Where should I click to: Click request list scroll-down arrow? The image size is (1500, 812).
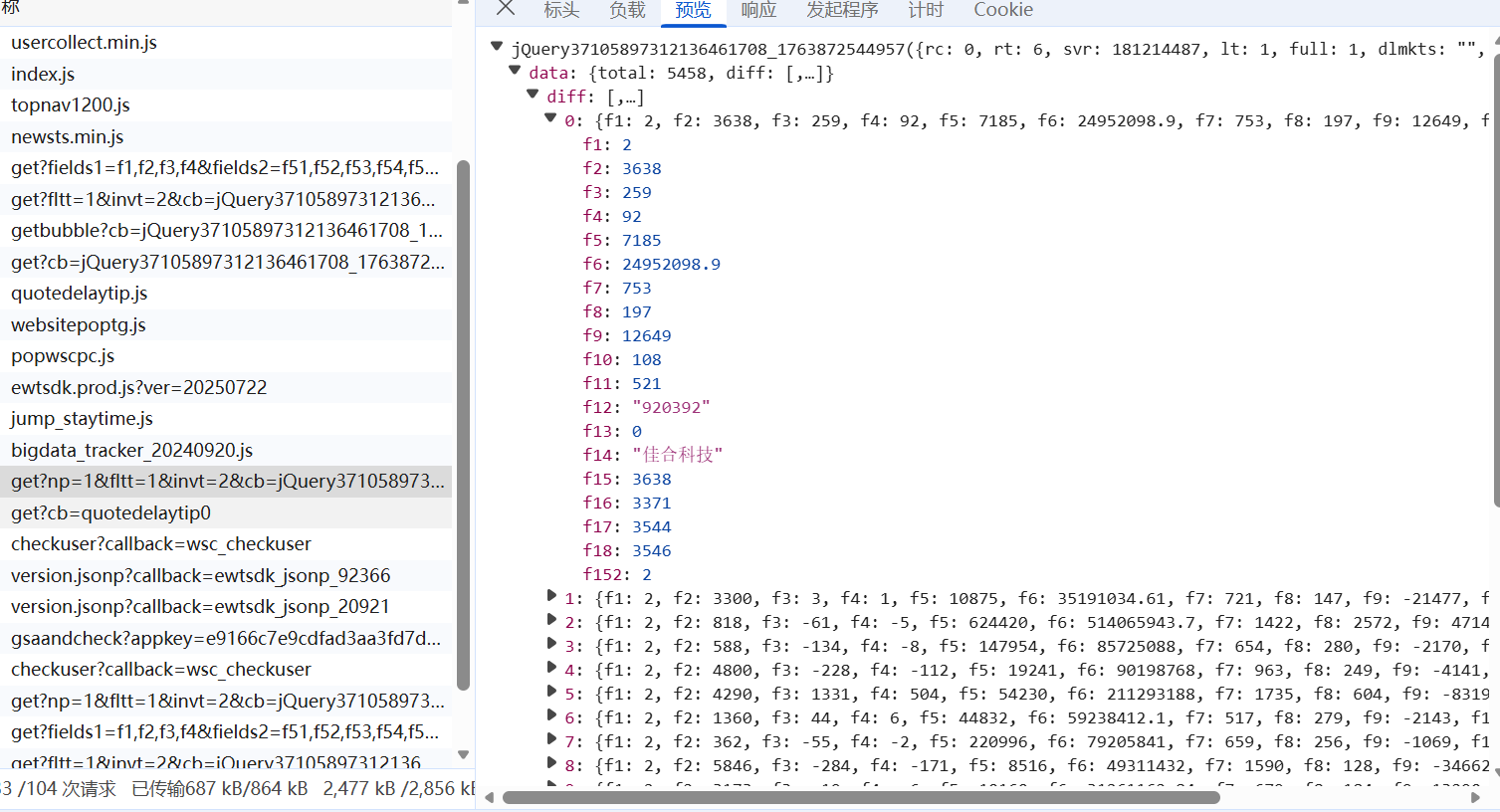[463, 755]
